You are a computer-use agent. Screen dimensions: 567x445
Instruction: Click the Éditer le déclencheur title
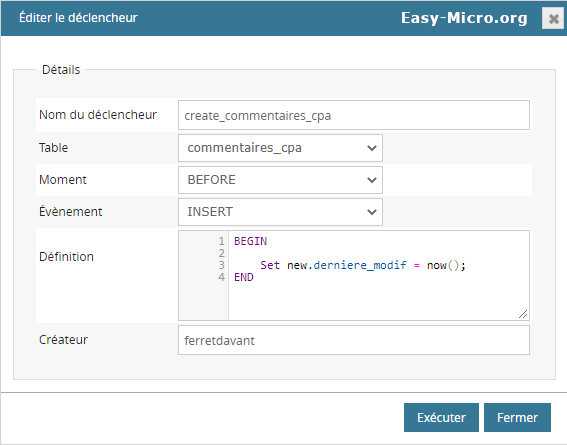(78, 17)
